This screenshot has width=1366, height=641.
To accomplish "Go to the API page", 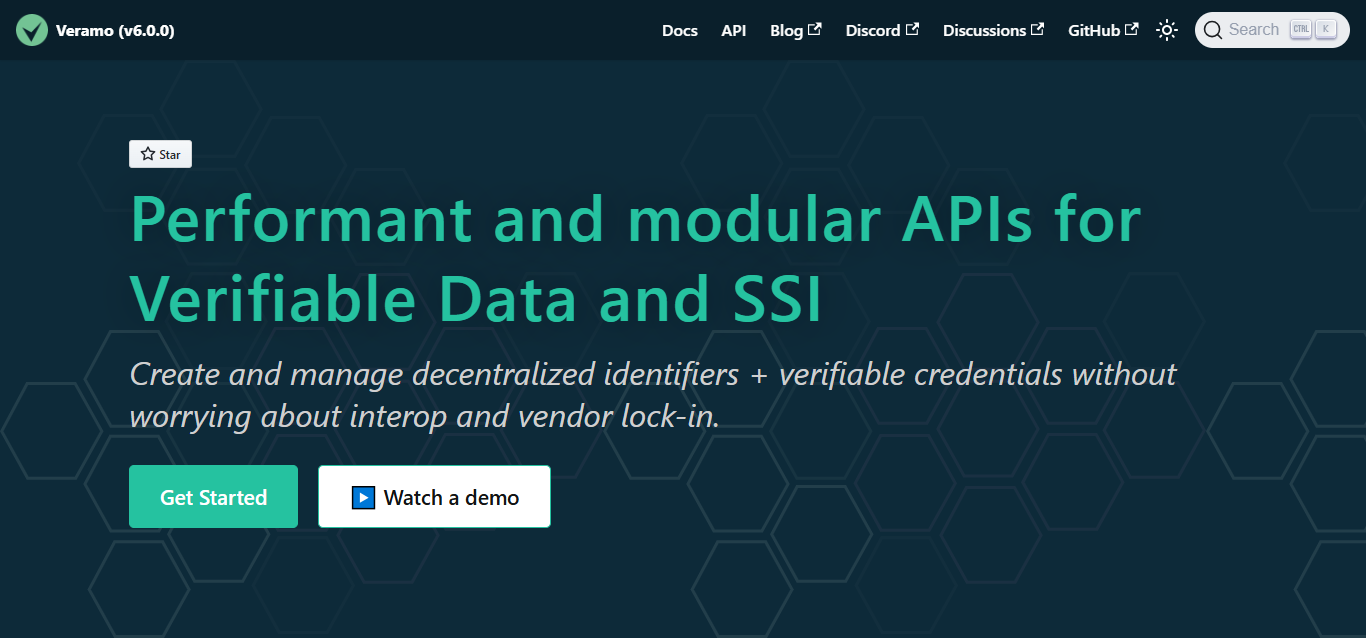I will (x=734, y=30).
